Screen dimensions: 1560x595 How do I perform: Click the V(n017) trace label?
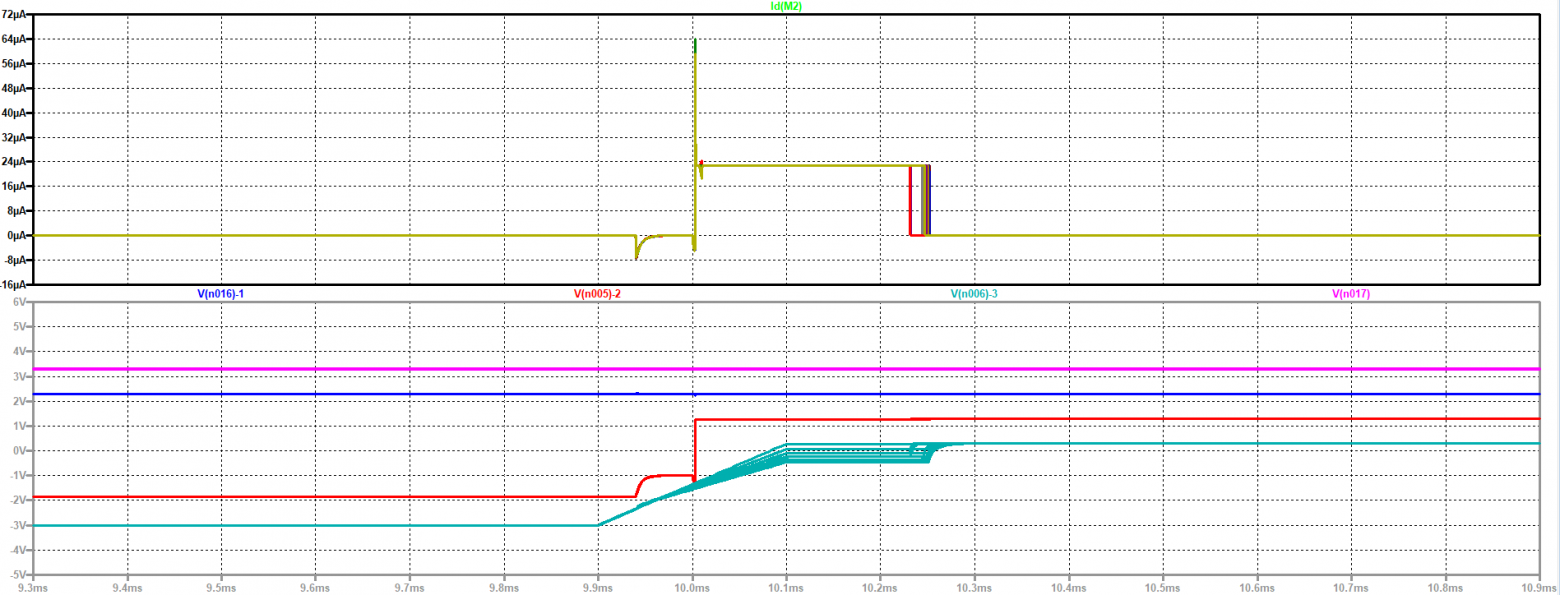pos(1351,294)
